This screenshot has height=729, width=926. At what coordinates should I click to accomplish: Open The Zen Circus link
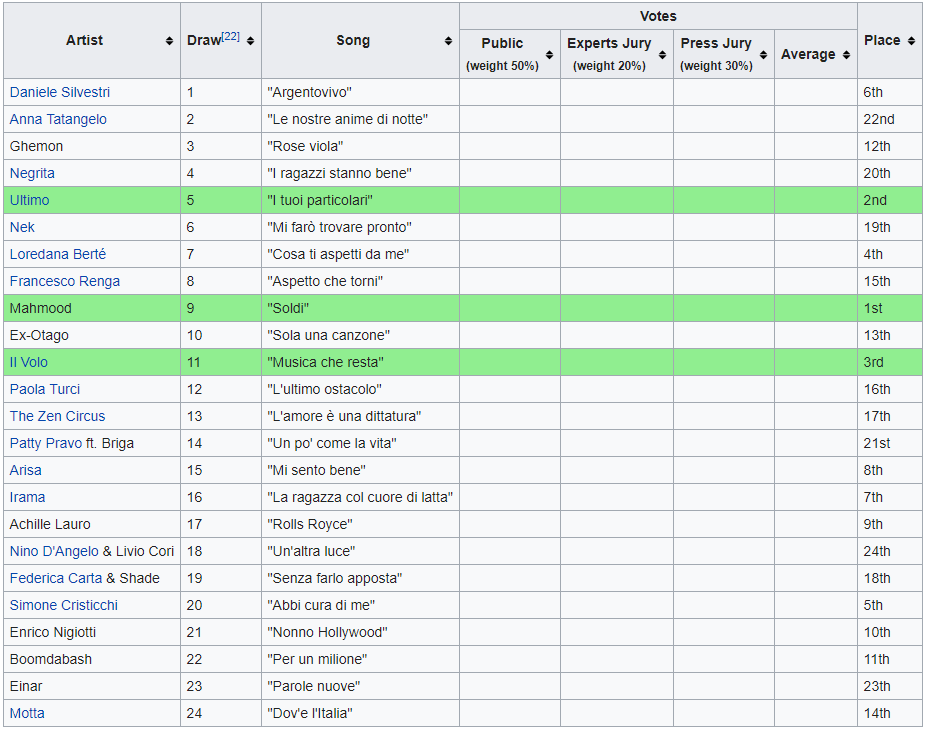[x=57, y=416]
